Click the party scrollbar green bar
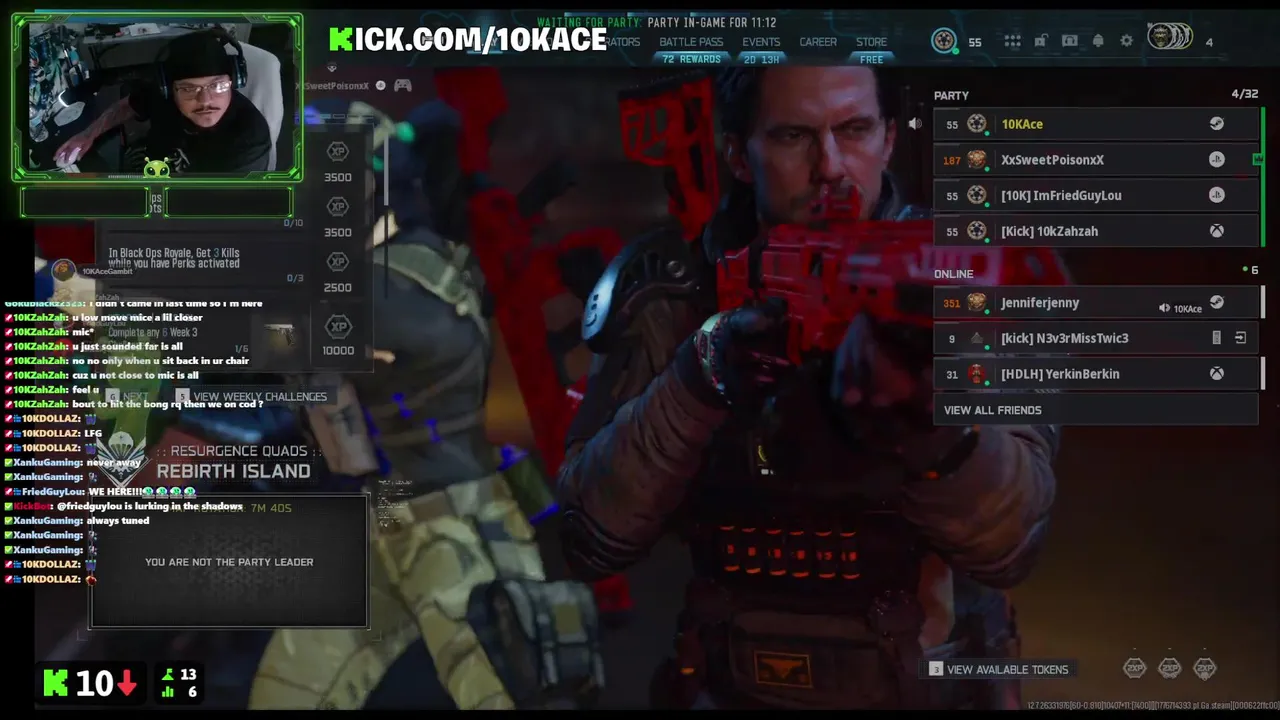 [1263, 177]
